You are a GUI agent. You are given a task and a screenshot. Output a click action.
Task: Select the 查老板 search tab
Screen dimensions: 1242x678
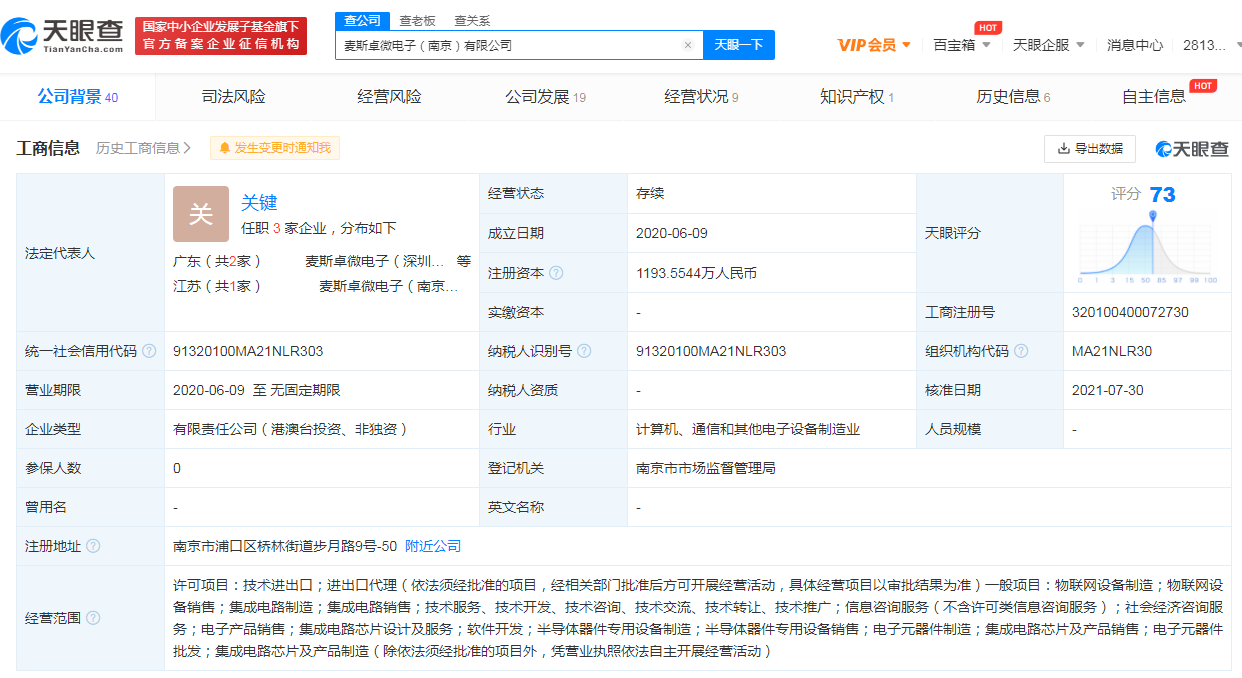click(417, 20)
